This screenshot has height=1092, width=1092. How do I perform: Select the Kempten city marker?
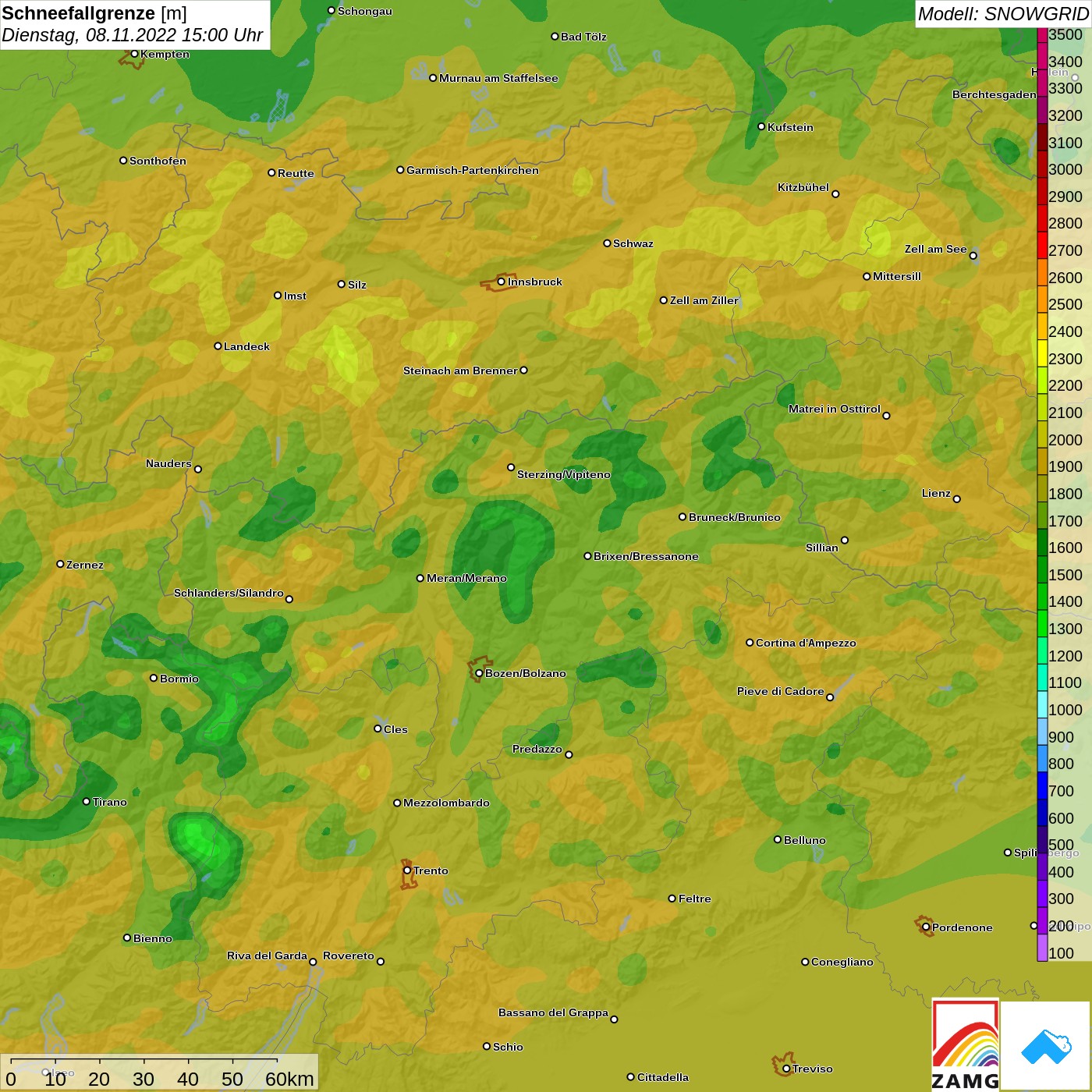point(134,54)
